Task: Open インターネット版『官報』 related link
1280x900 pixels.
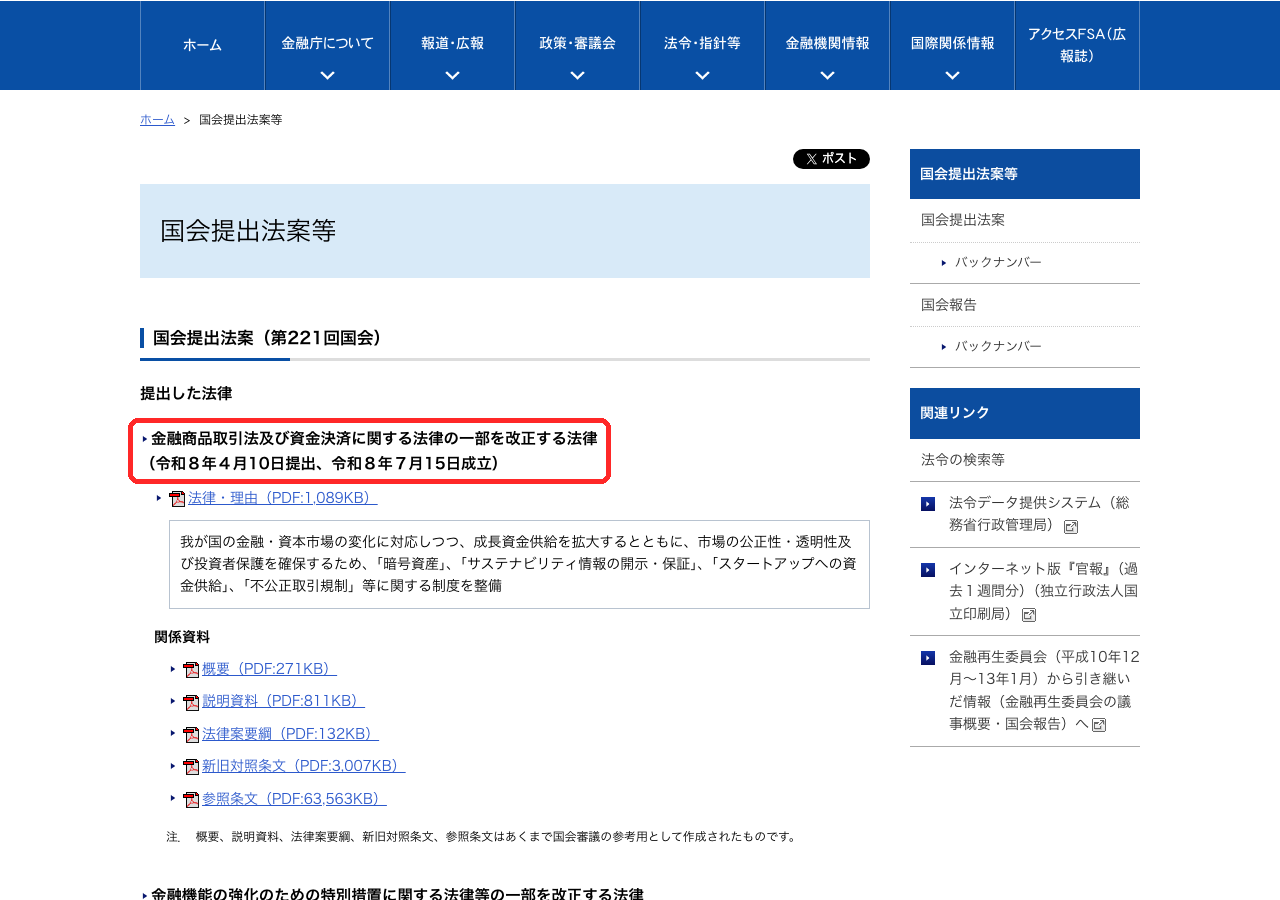Action: [x=1043, y=591]
